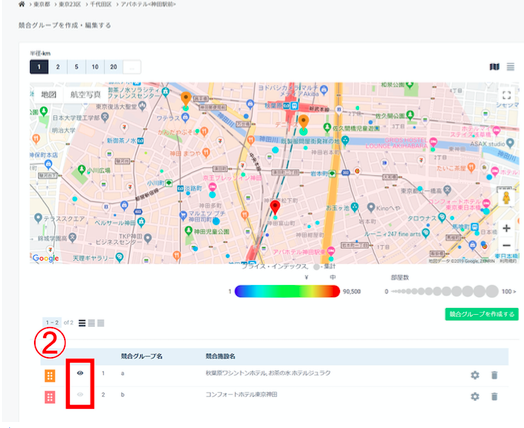
Task: Select radius 10 km button
Action: [x=95, y=67]
